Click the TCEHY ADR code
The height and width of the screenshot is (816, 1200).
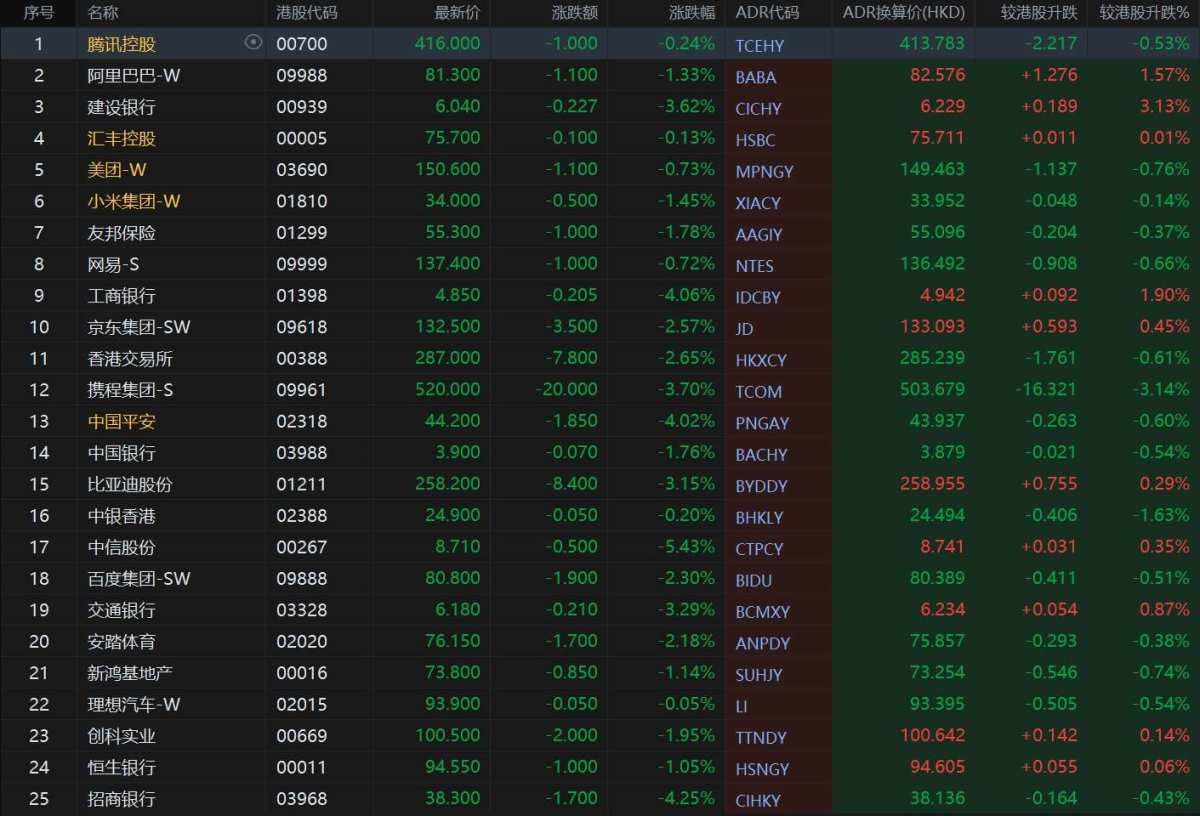[x=759, y=45]
